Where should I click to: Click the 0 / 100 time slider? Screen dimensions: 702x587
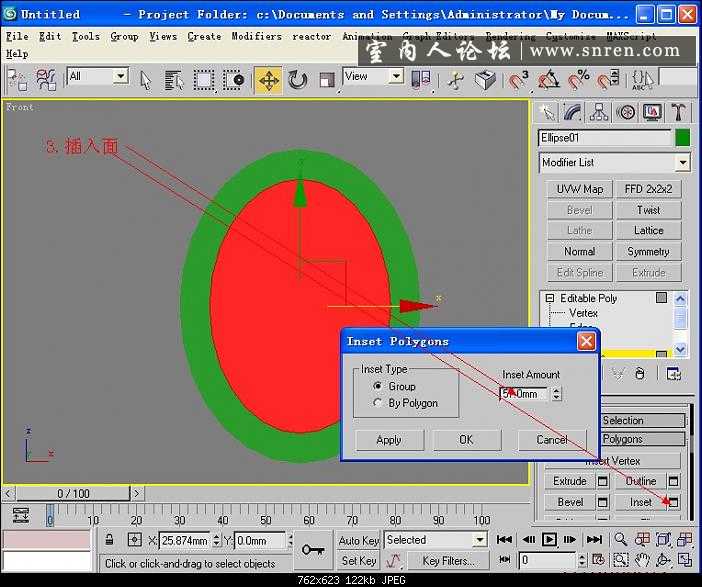73,493
